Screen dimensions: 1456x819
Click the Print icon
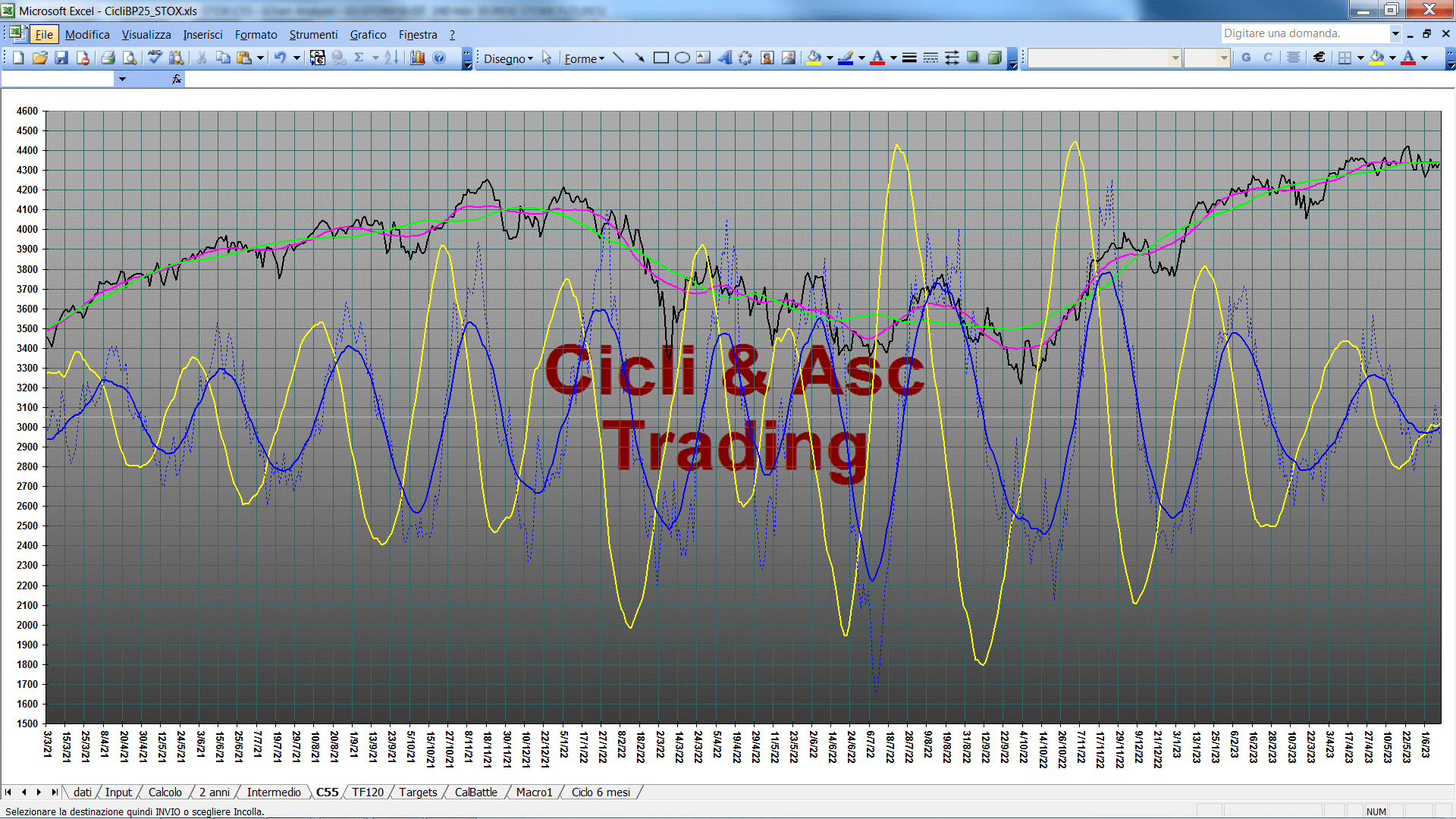(108, 58)
